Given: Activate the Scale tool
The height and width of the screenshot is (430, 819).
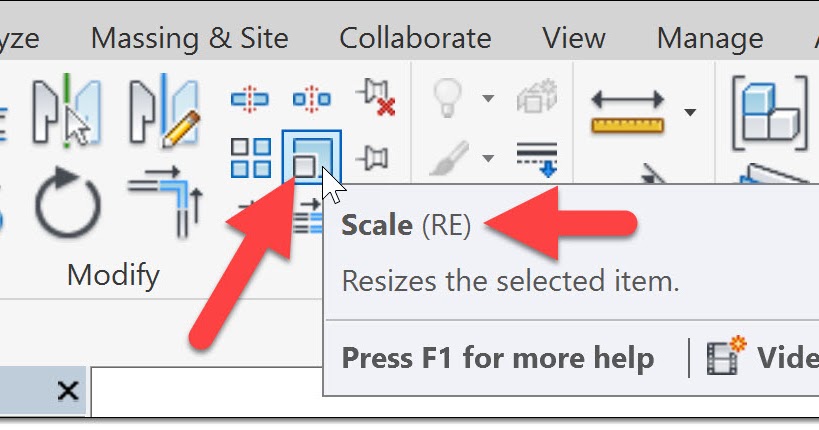Looking at the screenshot, I should point(311,157).
